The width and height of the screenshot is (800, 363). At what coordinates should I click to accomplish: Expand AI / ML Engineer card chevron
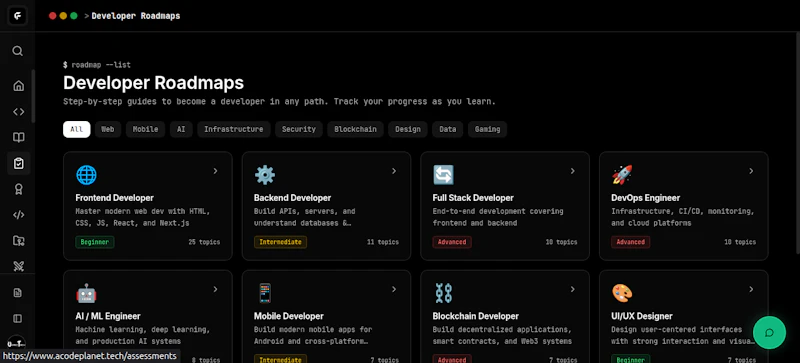tap(215, 289)
